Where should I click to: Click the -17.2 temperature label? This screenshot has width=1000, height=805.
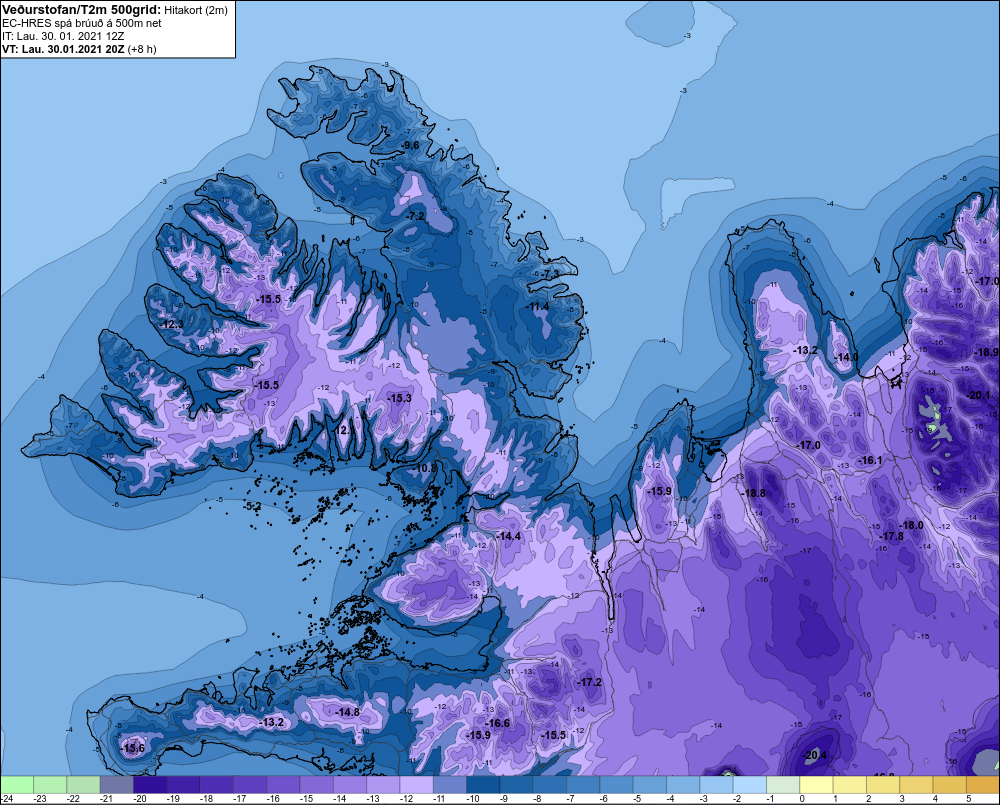pyautogui.click(x=590, y=683)
